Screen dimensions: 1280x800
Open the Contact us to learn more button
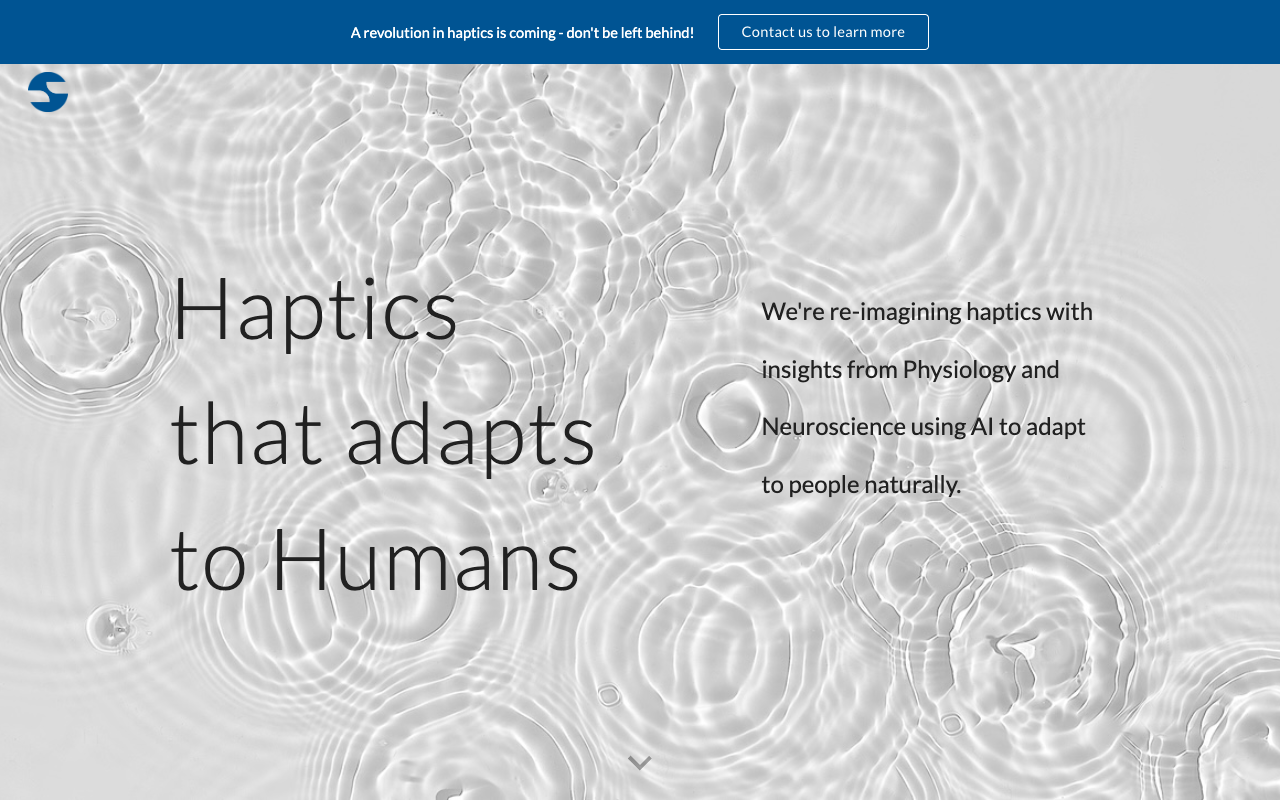tap(823, 32)
